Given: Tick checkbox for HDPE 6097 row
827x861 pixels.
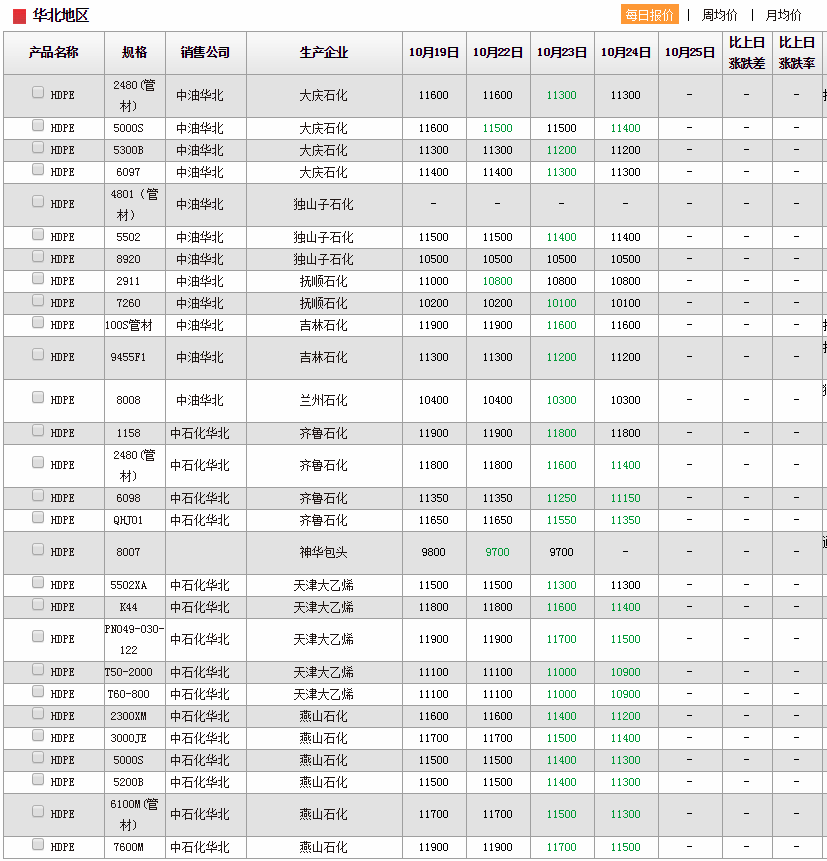Looking at the screenshot, I should pos(38,169).
